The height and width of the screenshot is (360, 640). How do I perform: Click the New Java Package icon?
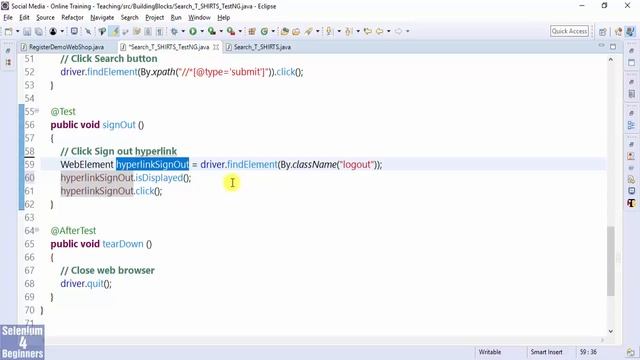pyautogui.click(x=252, y=31)
